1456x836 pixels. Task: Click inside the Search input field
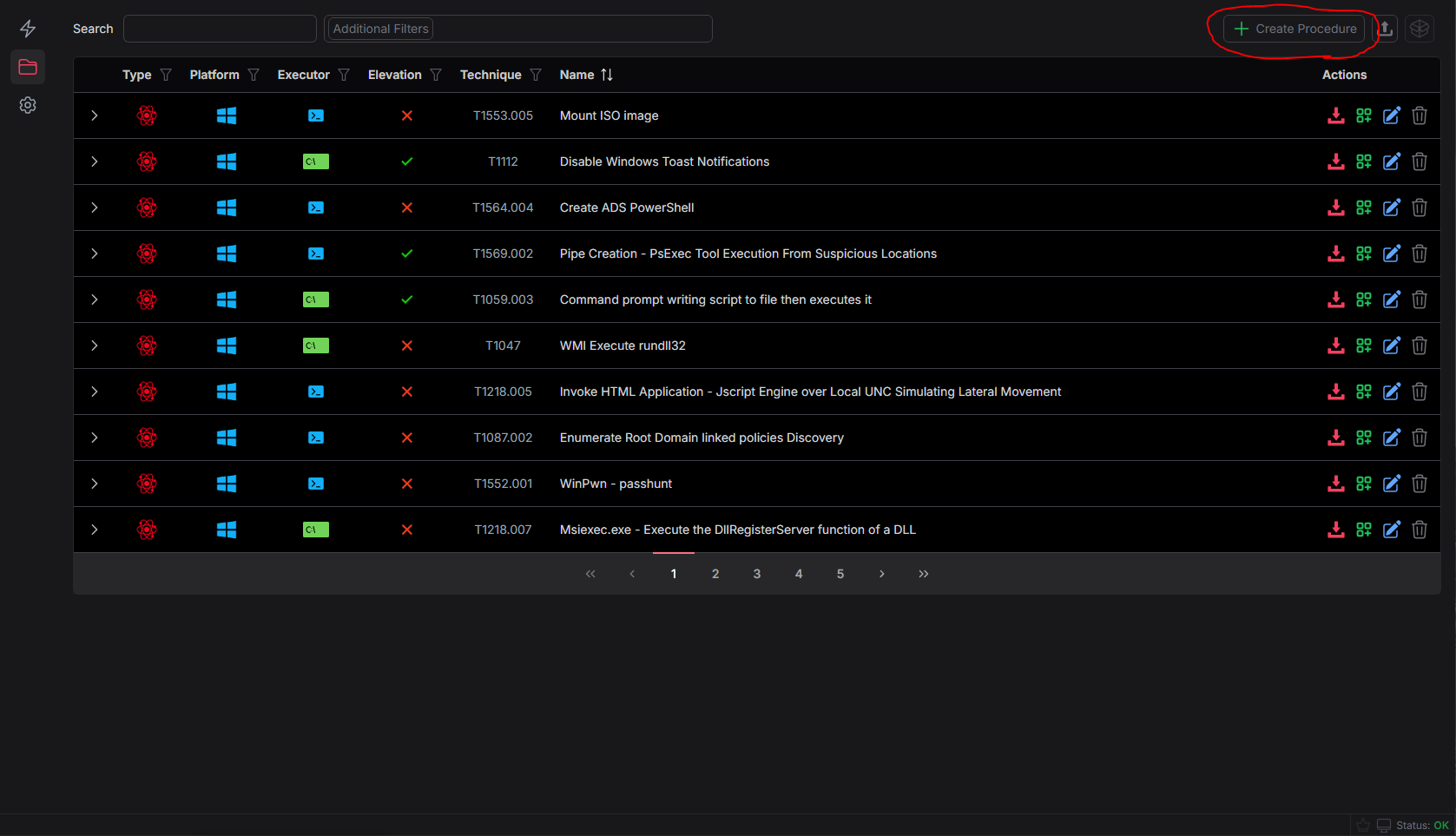coord(219,28)
